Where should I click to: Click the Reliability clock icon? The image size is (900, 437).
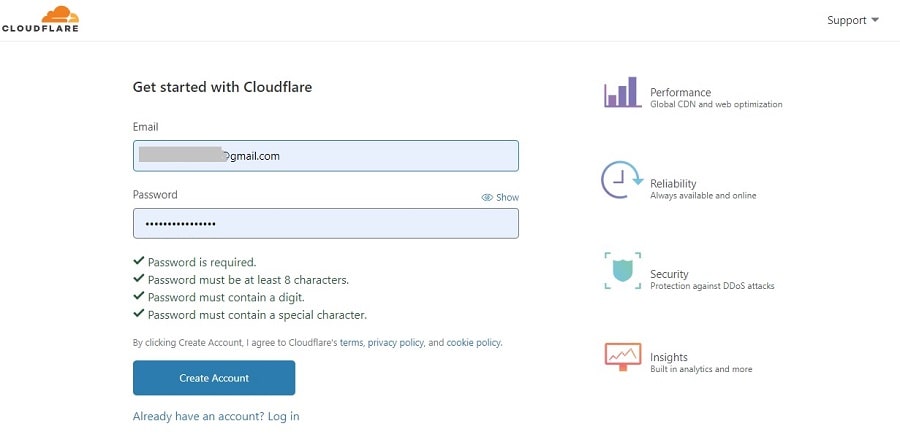pyautogui.click(x=622, y=180)
